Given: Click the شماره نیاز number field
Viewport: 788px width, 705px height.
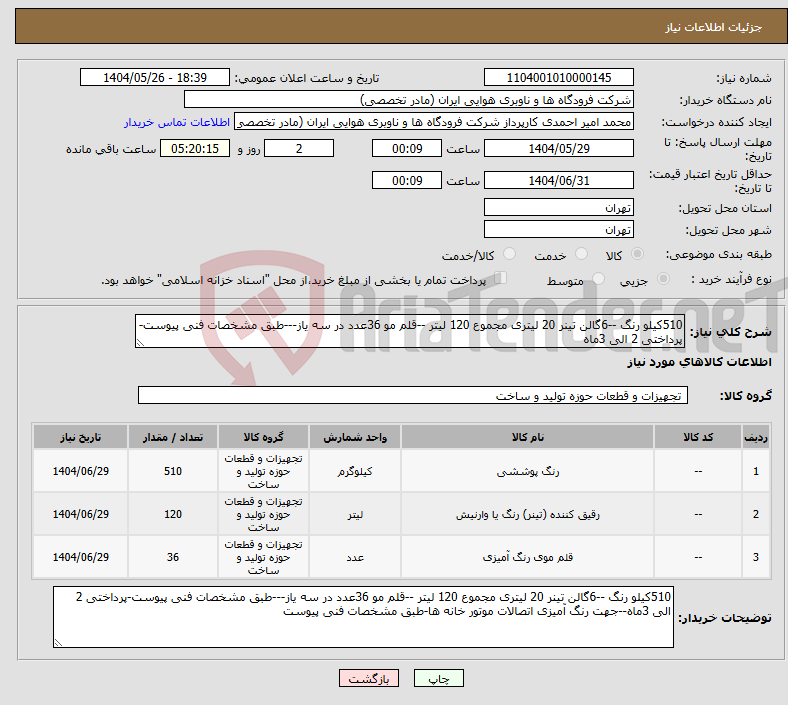Looking at the screenshot, I should [x=557, y=78].
